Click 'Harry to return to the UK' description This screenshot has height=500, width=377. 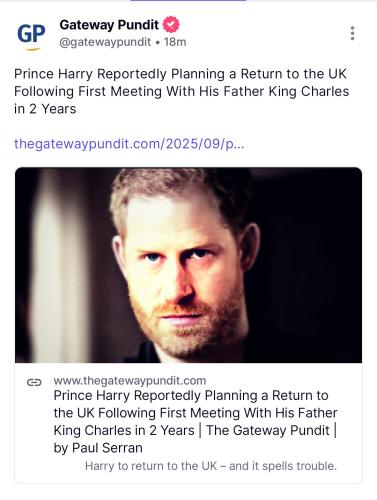tap(151, 466)
